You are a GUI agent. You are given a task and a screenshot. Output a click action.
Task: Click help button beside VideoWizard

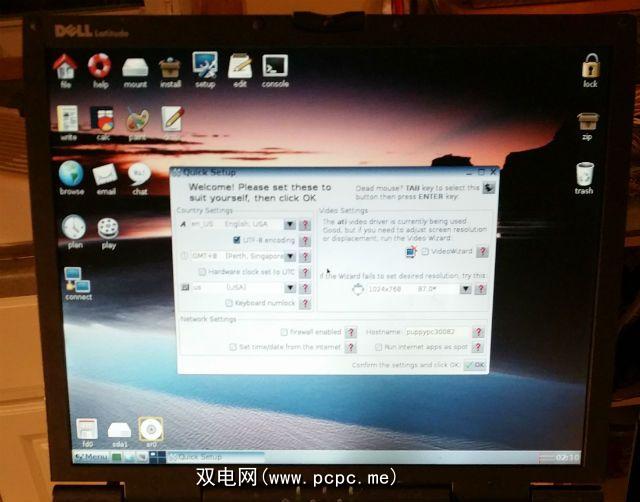[x=482, y=251]
